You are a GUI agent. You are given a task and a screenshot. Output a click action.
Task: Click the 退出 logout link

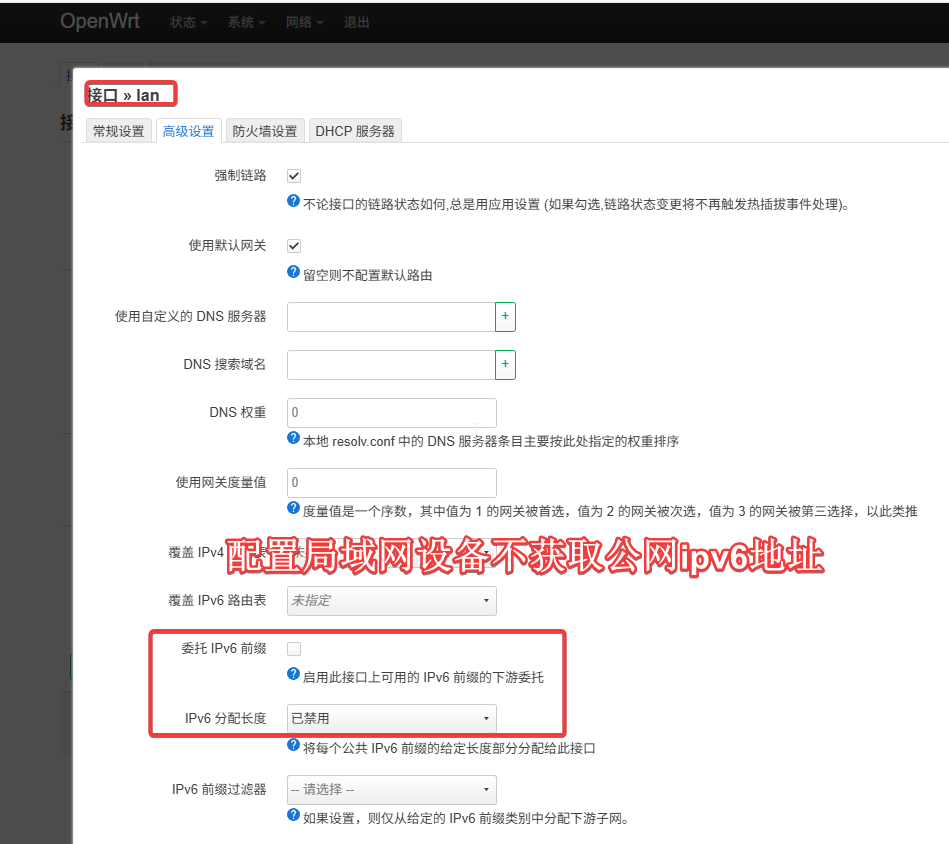click(x=357, y=22)
